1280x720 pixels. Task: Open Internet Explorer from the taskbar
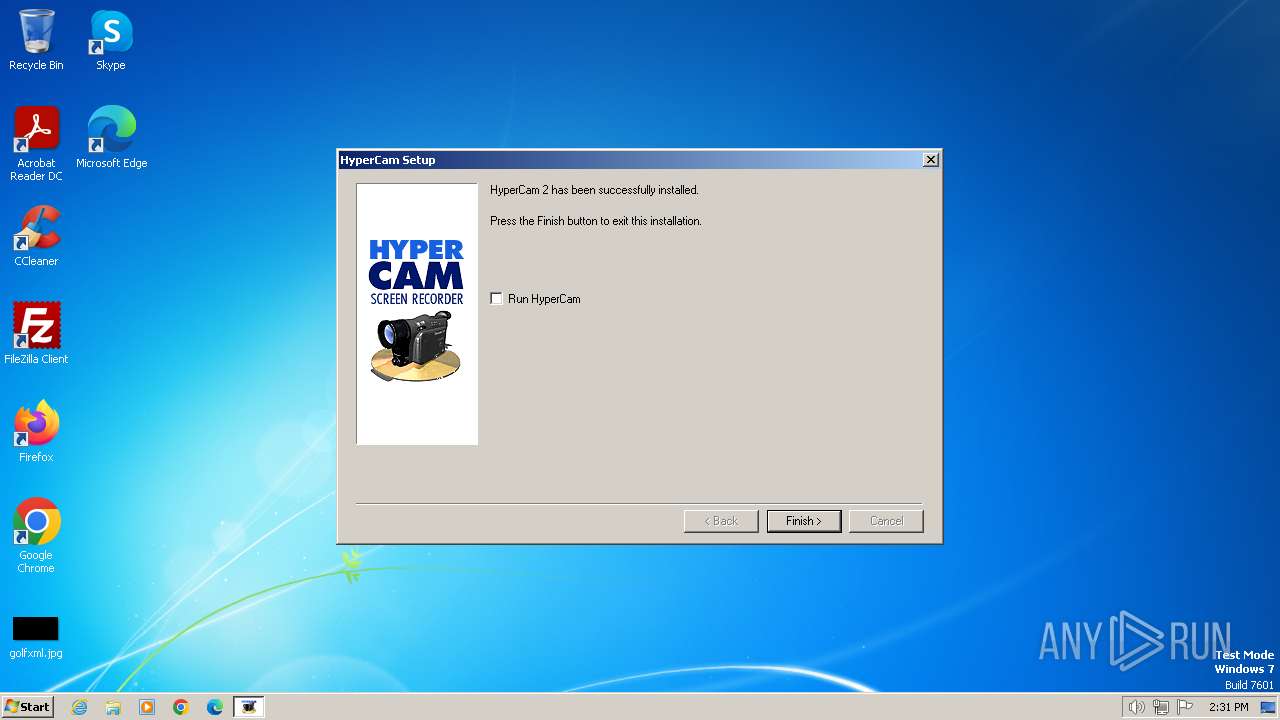(x=79, y=707)
